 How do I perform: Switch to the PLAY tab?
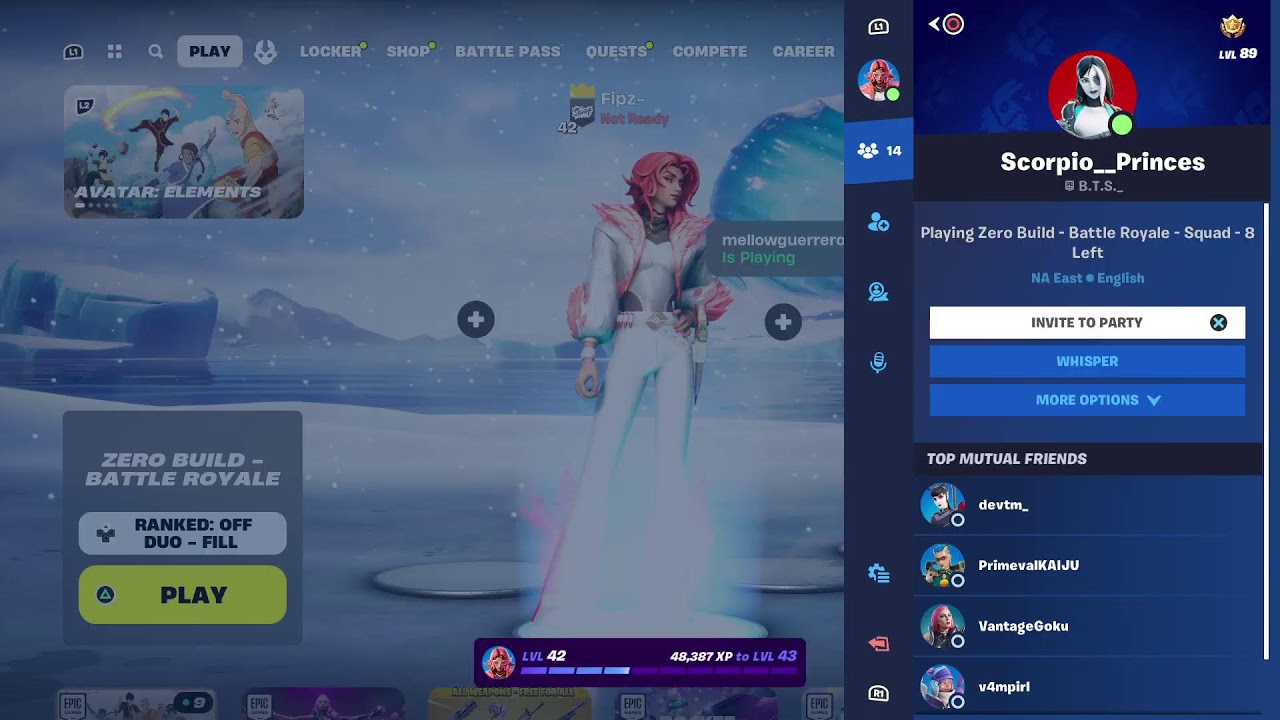[210, 51]
